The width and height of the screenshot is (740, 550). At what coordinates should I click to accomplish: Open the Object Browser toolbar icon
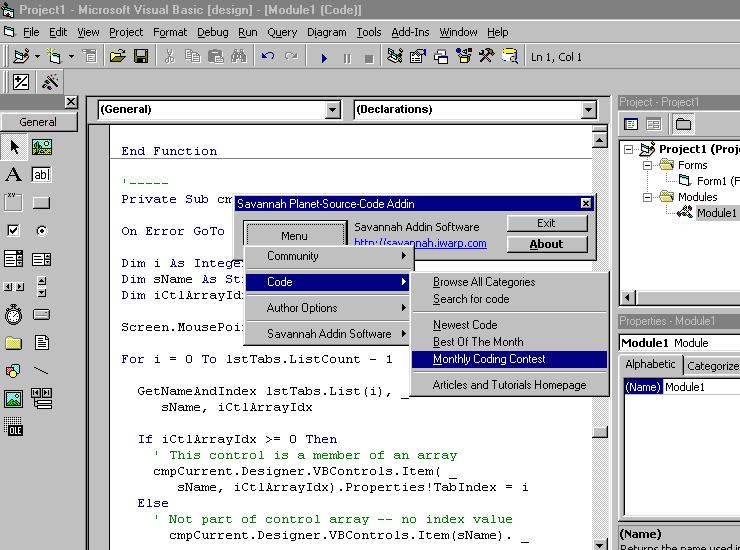point(463,57)
